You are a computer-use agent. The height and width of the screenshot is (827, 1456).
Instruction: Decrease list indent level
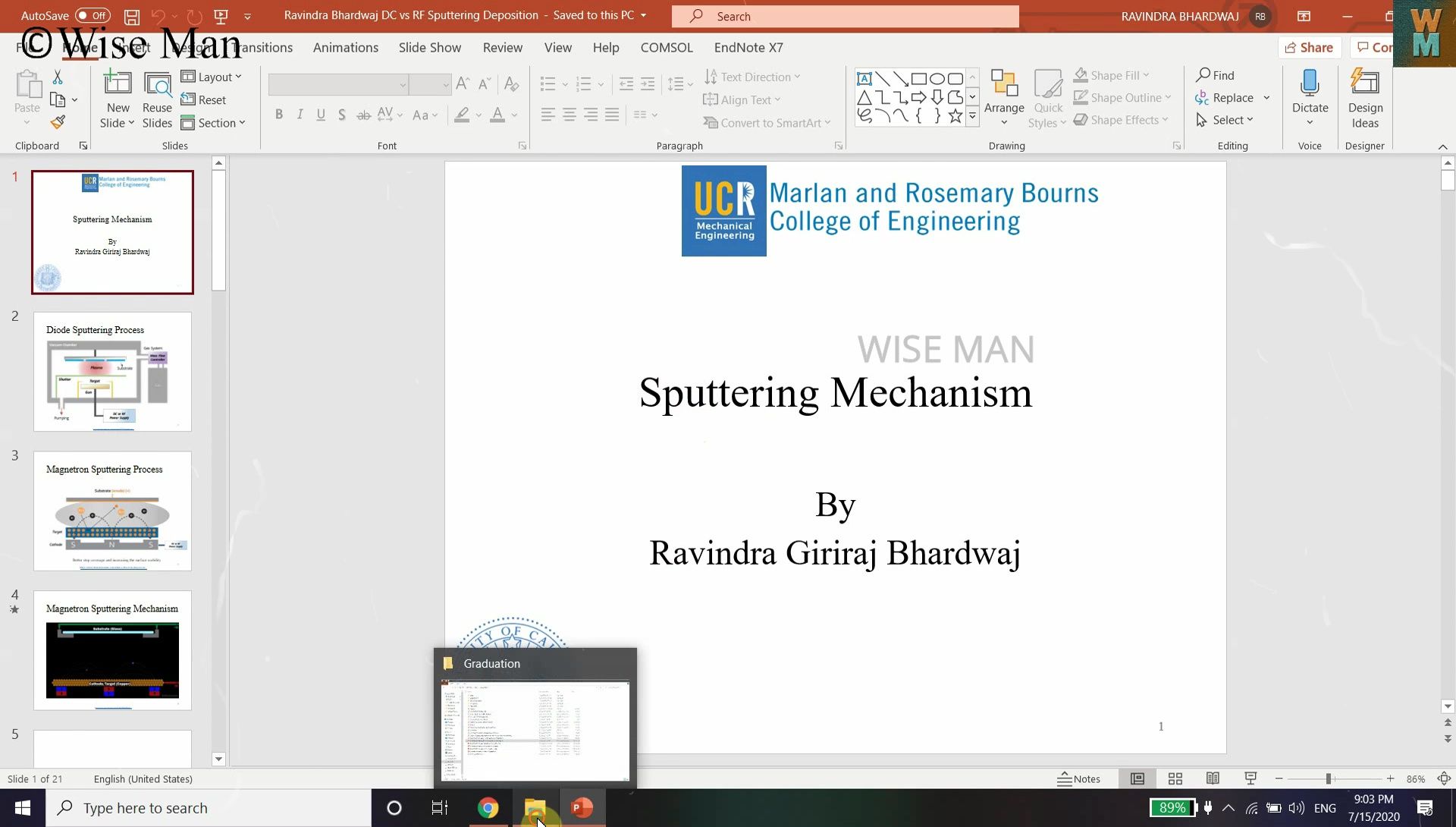point(626,83)
